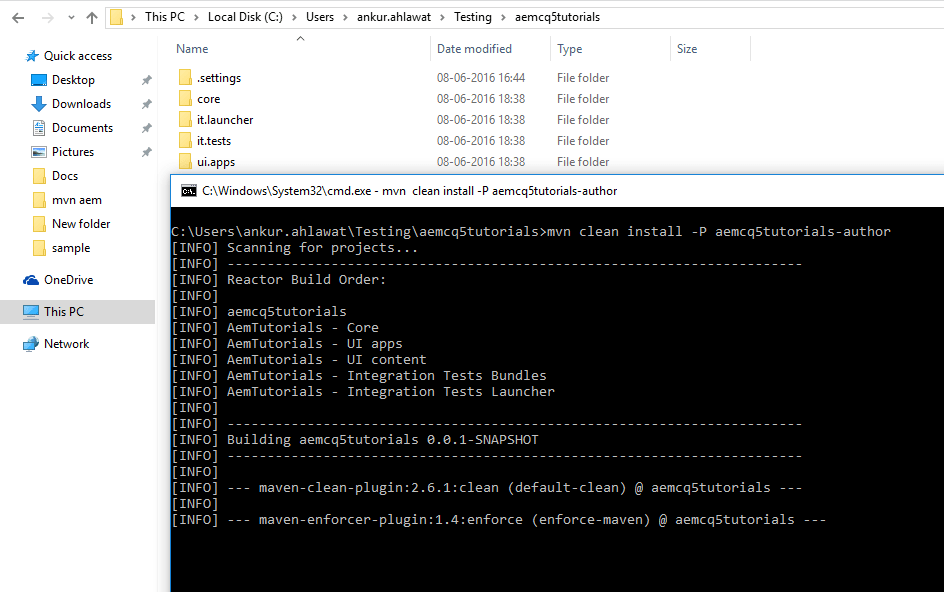Click the Up one level button
The image size is (944, 592).
(90, 16)
